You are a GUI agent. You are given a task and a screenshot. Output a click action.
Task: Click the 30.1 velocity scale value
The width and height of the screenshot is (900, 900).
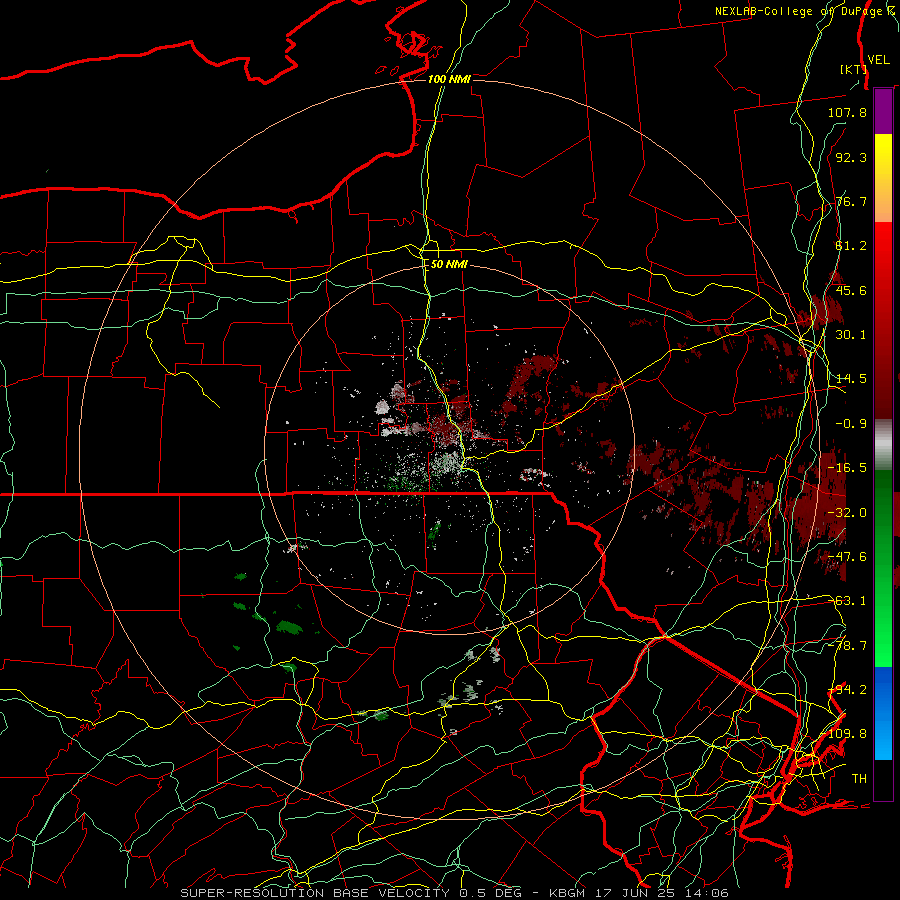tap(851, 335)
